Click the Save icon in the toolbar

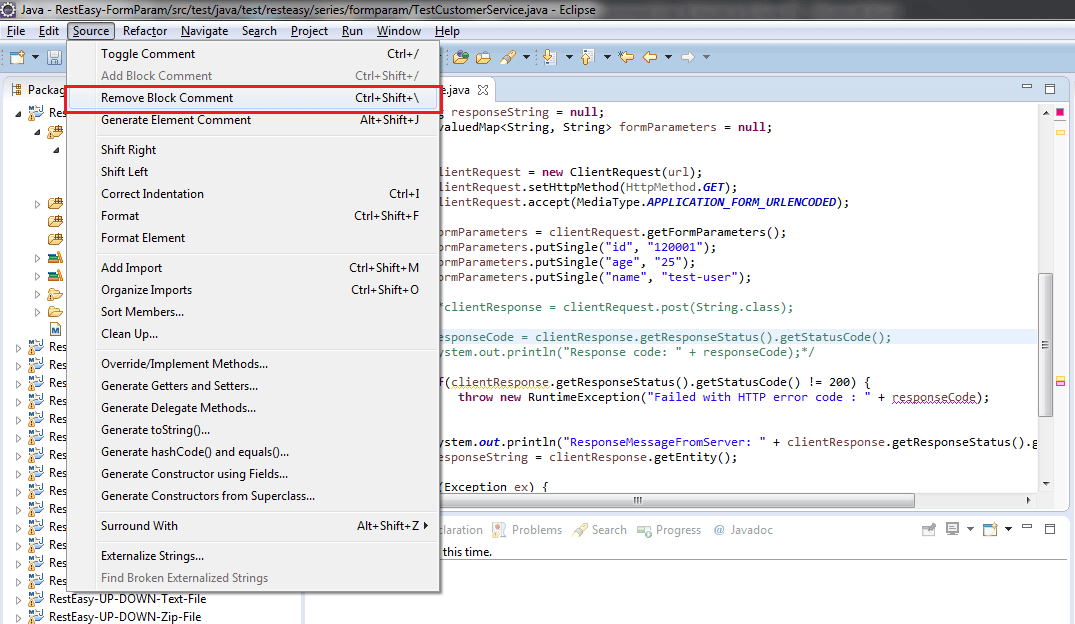pyautogui.click(x=55, y=57)
